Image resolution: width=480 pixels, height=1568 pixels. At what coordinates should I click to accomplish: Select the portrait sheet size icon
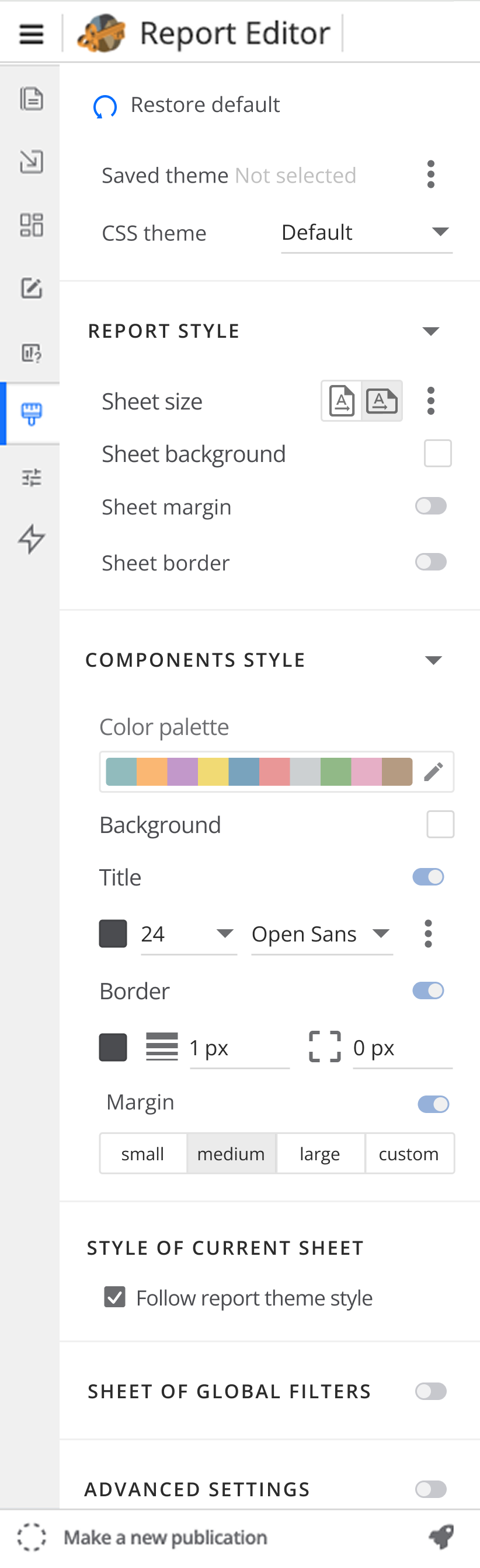pos(342,401)
